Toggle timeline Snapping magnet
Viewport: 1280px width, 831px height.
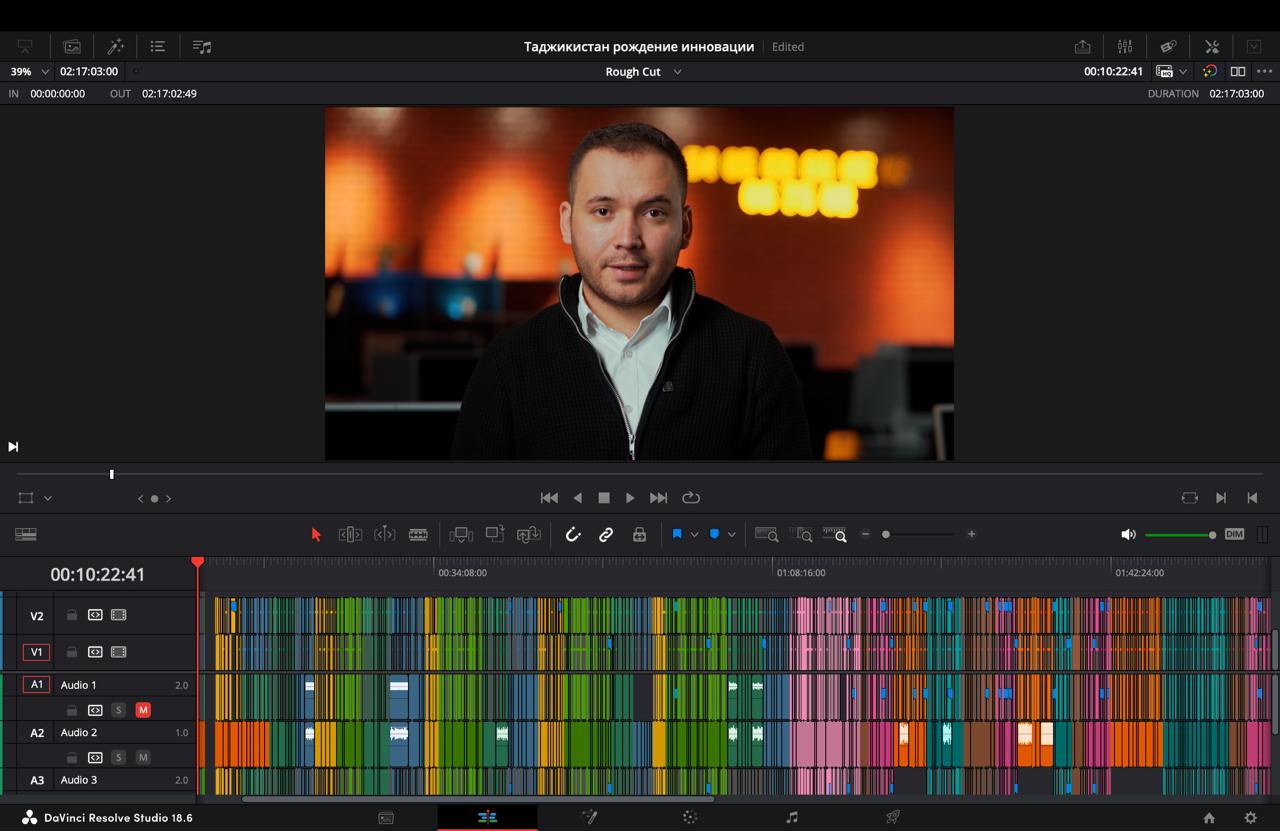pyautogui.click(x=573, y=535)
